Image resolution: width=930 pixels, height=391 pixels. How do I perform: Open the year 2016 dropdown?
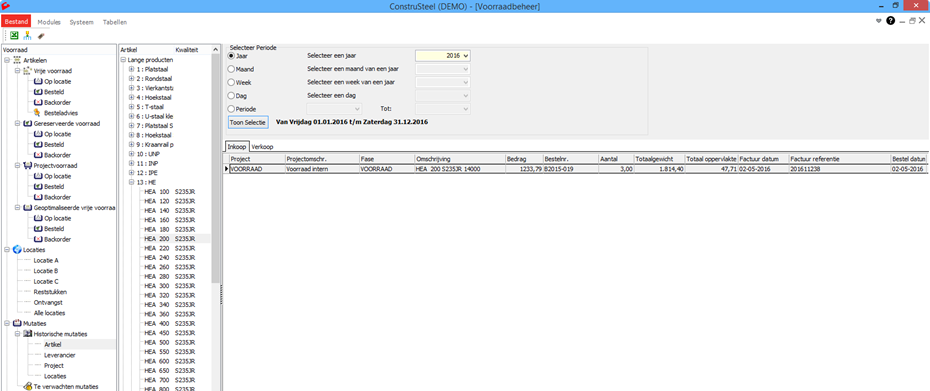443,56
